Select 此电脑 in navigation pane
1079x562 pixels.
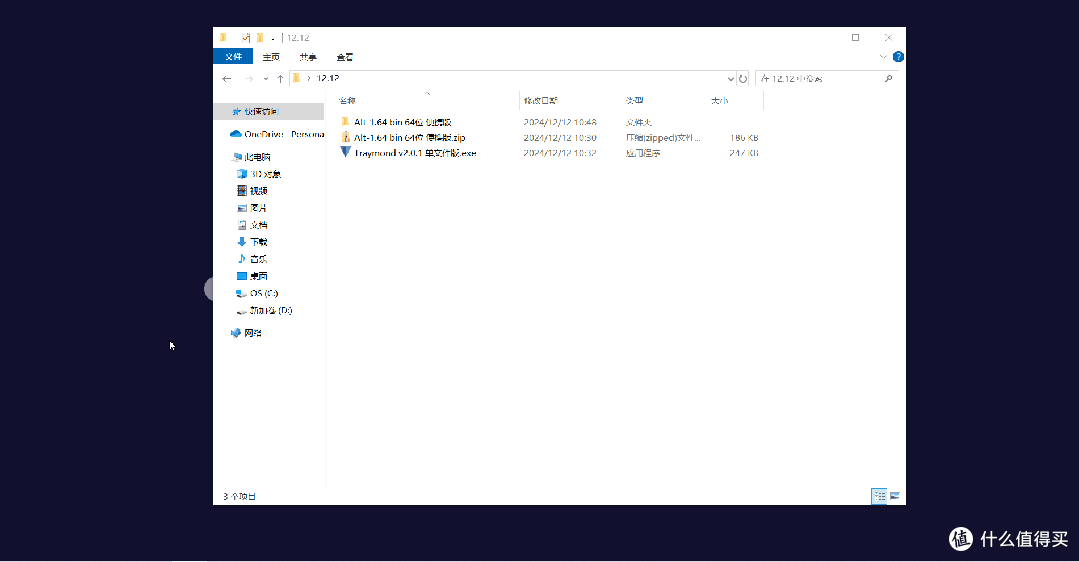tap(251, 157)
